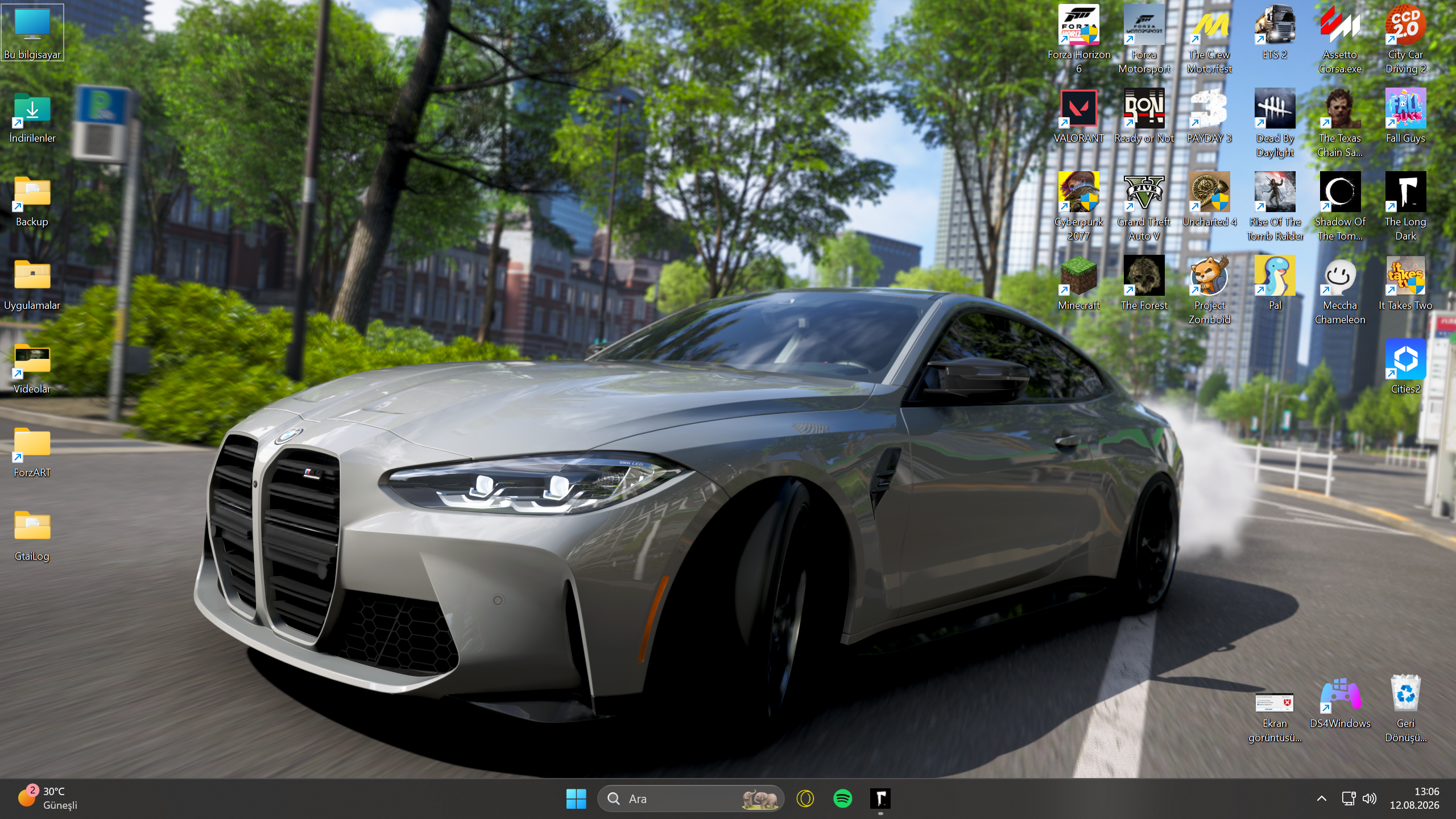Select The Crew Motorfest icon
1456x819 pixels.
coord(1210,40)
